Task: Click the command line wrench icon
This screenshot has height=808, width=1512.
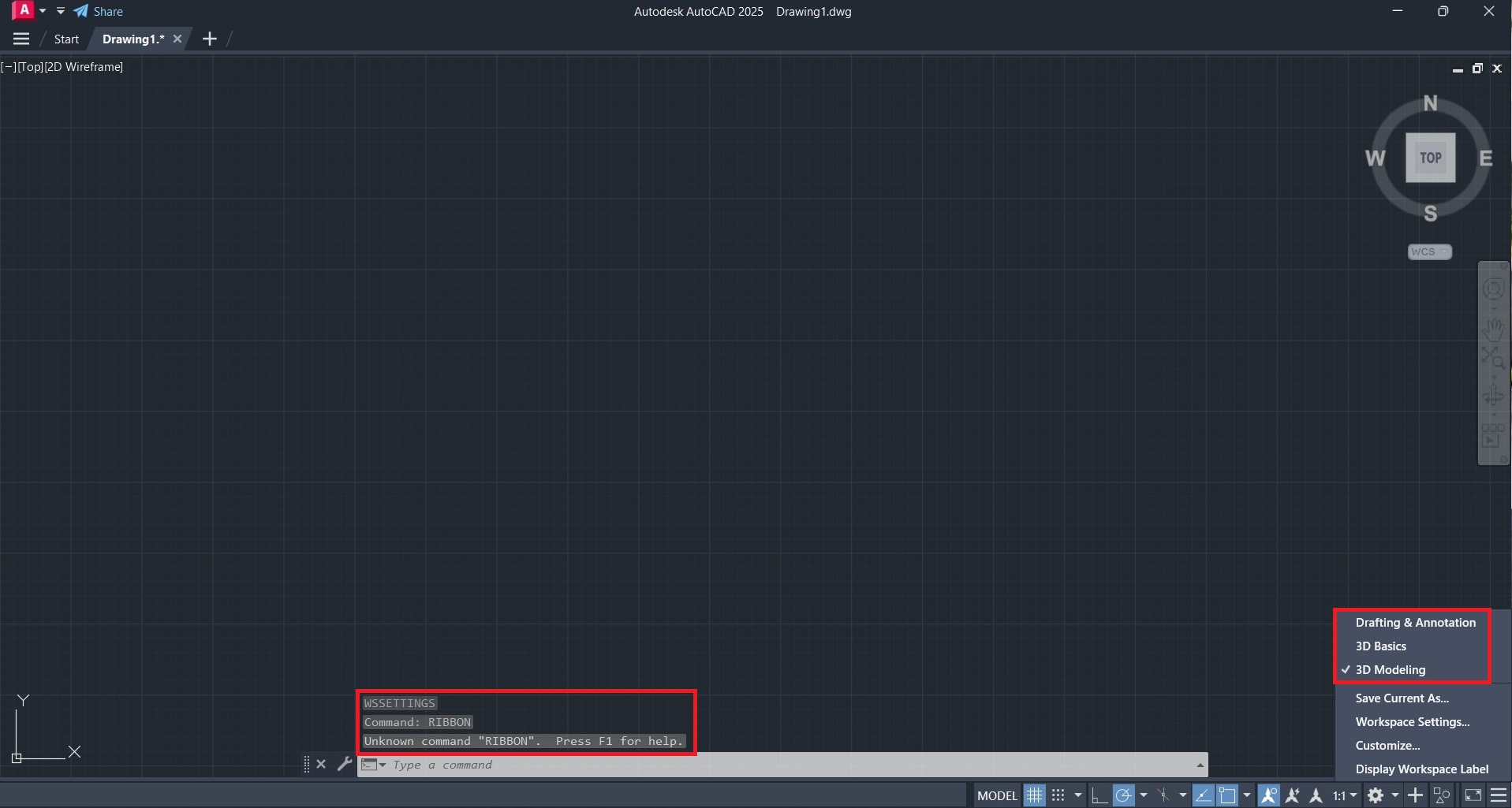Action: (345, 764)
